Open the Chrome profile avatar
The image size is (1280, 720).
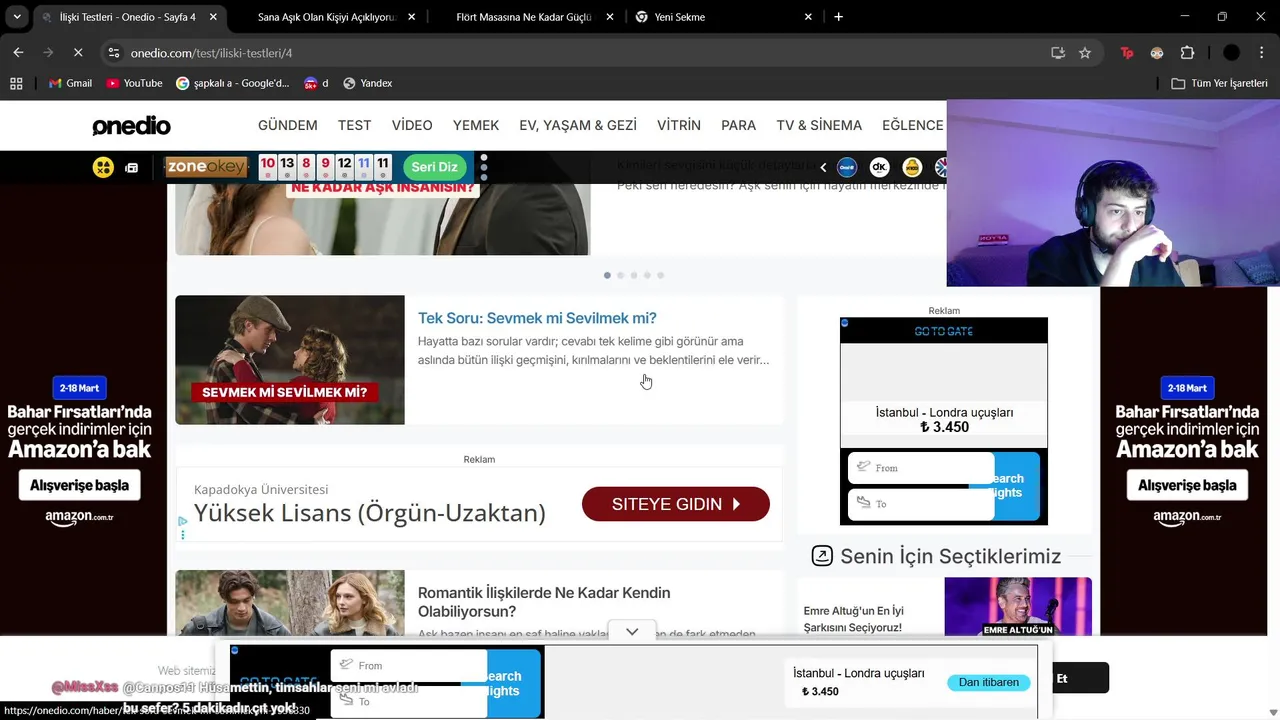[x=1231, y=53]
